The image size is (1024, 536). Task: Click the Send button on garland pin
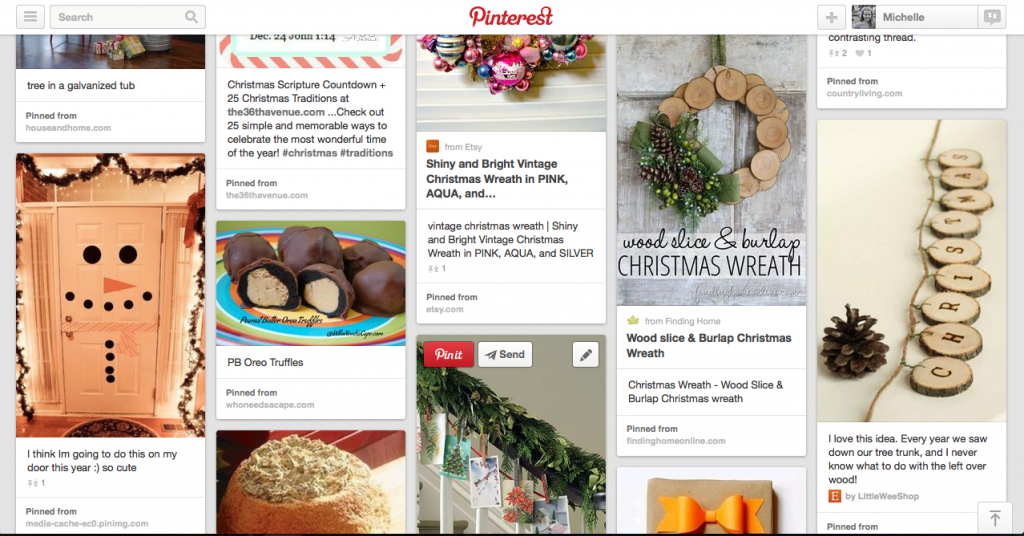[x=505, y=355]
